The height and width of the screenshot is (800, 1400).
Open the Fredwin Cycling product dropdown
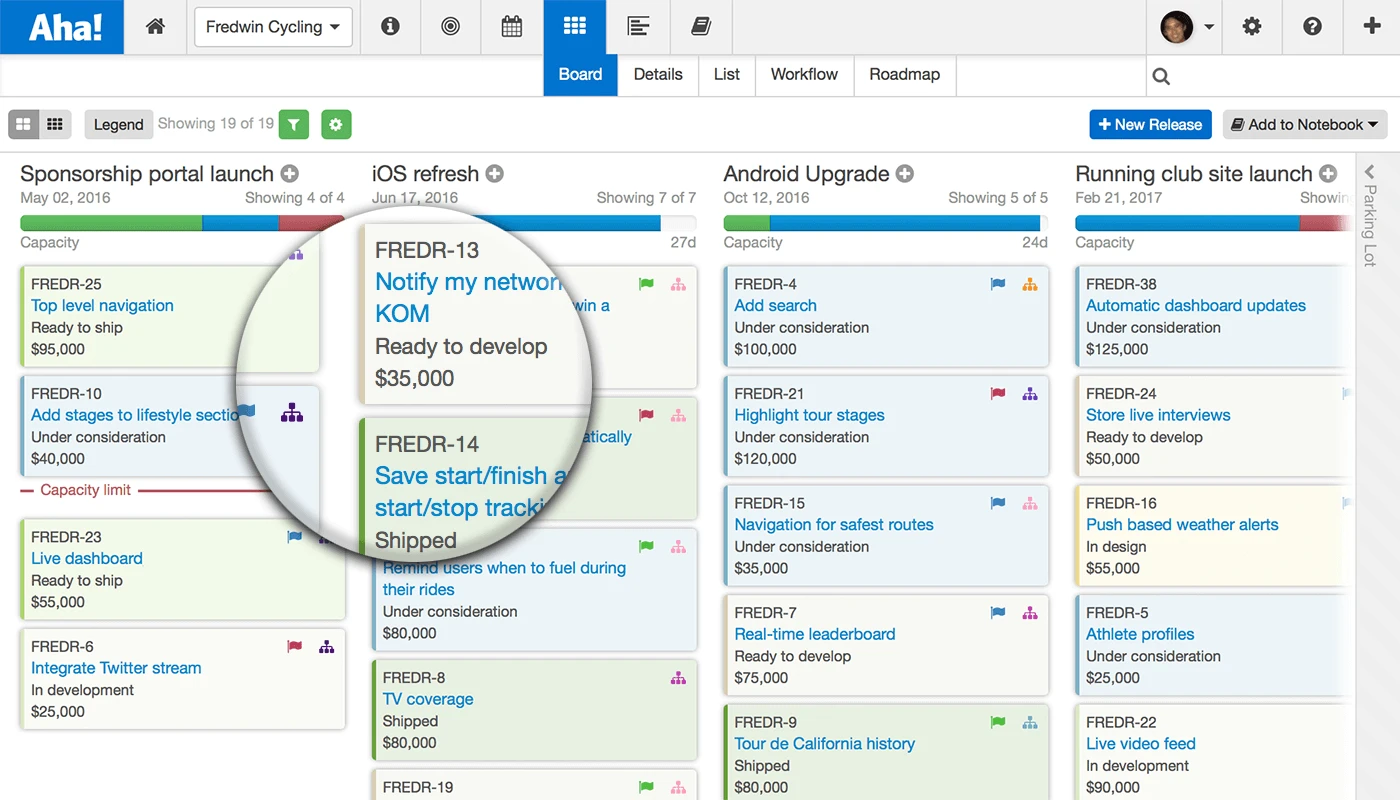pyautogui.click(x=273, y=27)
